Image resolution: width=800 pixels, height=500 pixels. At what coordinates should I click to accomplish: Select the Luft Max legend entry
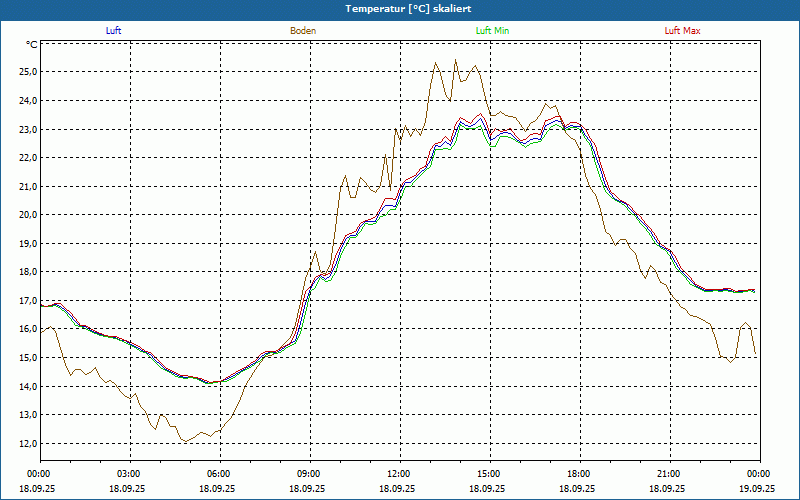(682, 31)
